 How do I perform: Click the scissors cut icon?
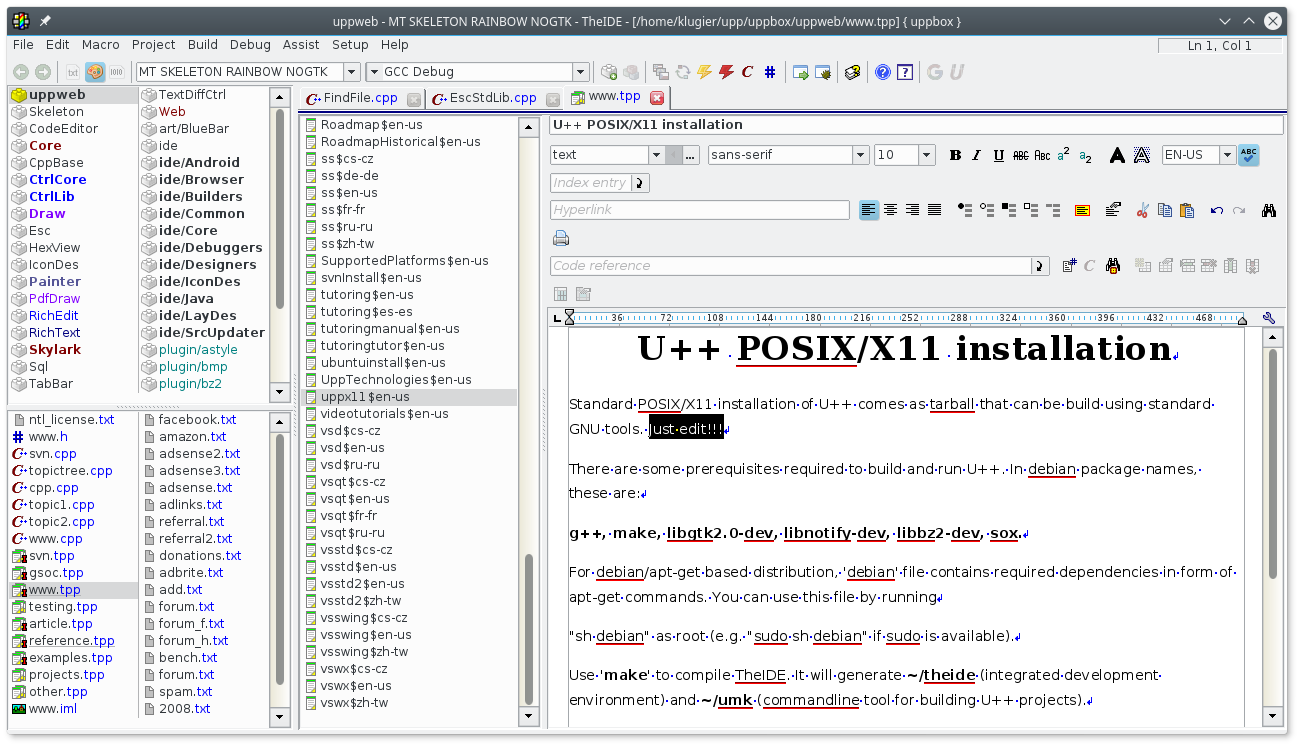[1142, 210]
